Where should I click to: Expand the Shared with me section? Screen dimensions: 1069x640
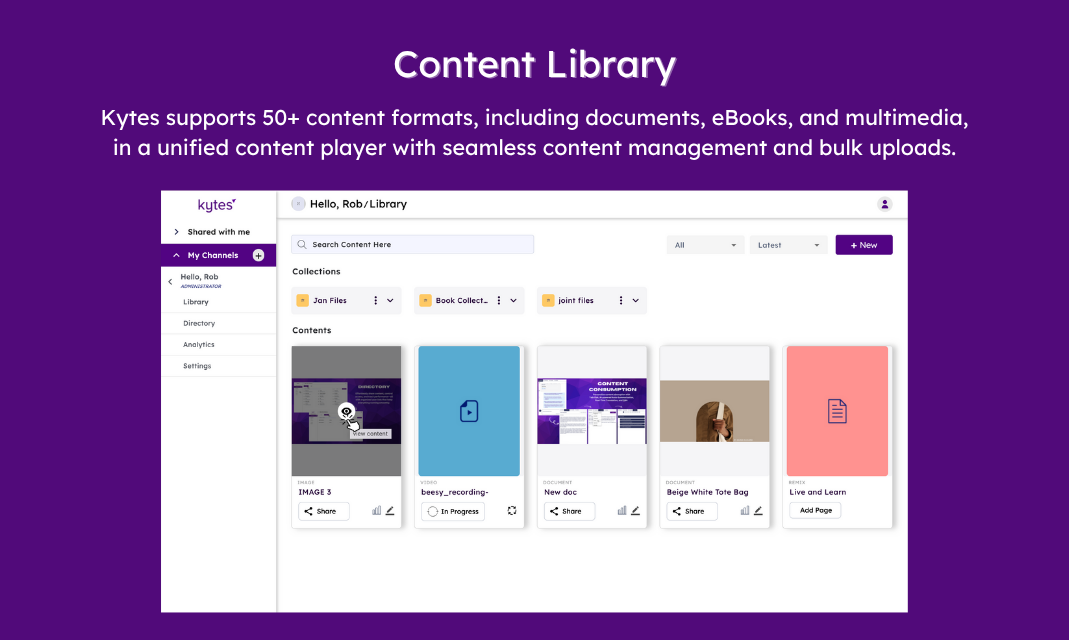pos(176,232)
